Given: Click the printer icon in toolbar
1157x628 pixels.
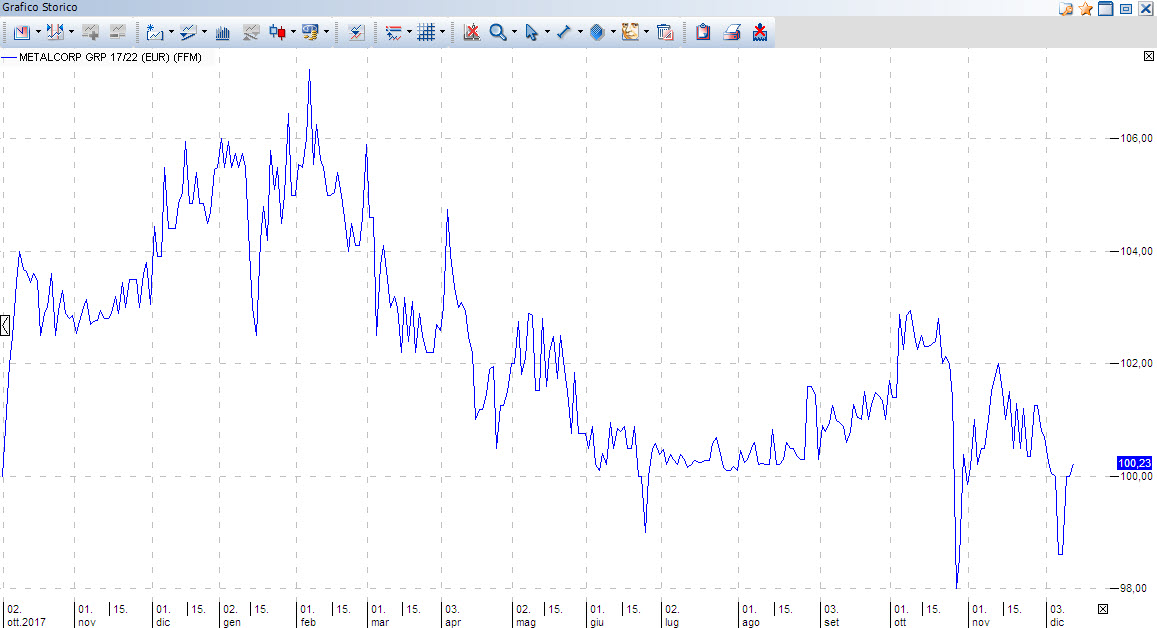Looking at the screenshot, I should 732,32.
